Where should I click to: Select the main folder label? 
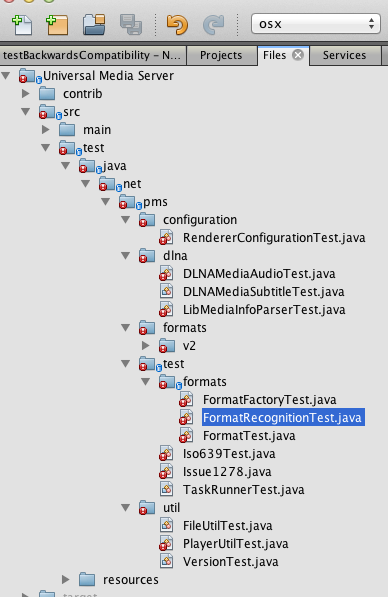[x=97, y=129]
